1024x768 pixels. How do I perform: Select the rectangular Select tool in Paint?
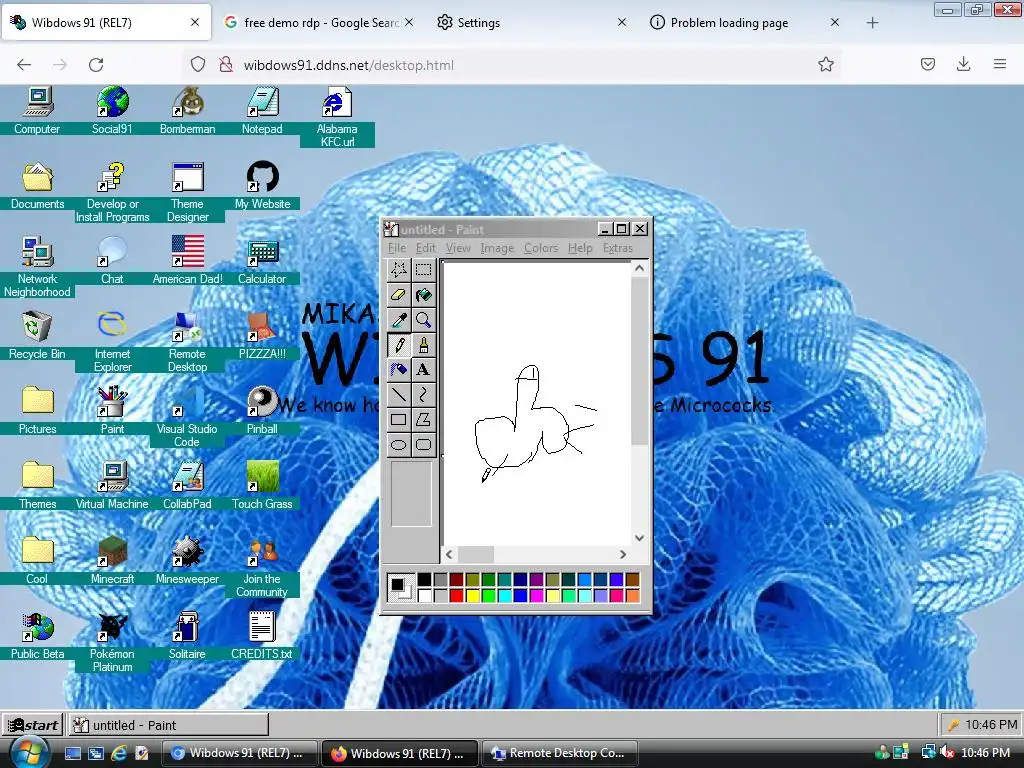[x=423, y=270]
